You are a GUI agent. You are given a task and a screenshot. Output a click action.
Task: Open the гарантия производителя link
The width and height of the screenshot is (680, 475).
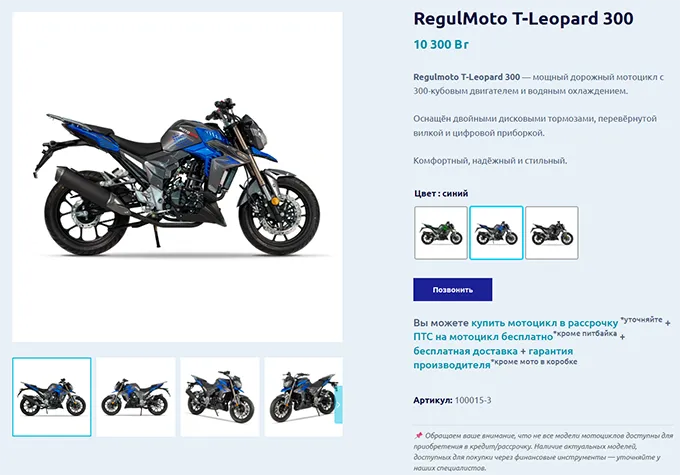(493, 358)
